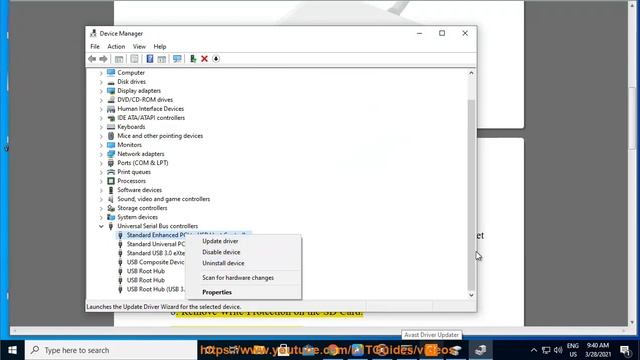
Task: Choose Properties from the context menu
Action: 244,292
